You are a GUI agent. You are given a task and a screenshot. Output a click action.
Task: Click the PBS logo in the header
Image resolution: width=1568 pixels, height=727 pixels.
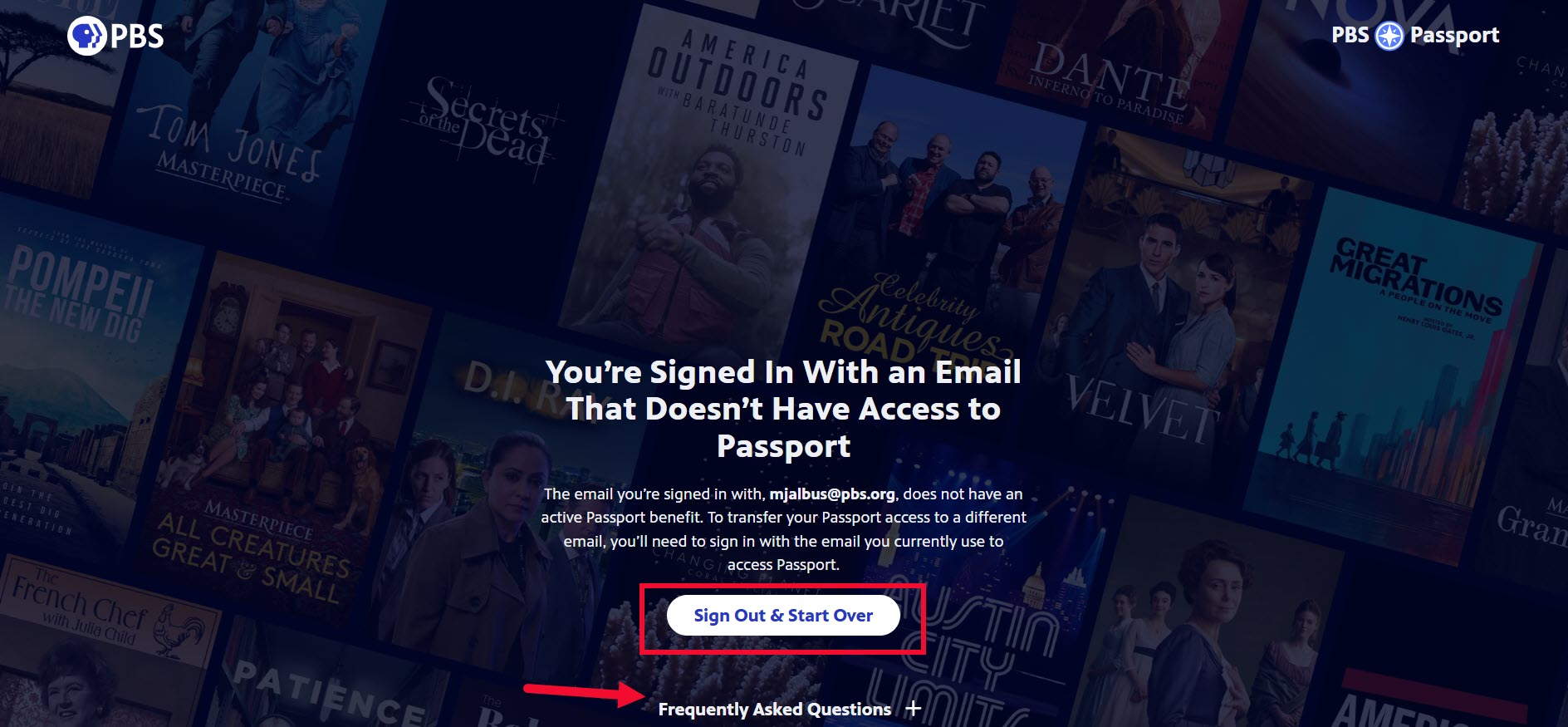pos(115,37)
